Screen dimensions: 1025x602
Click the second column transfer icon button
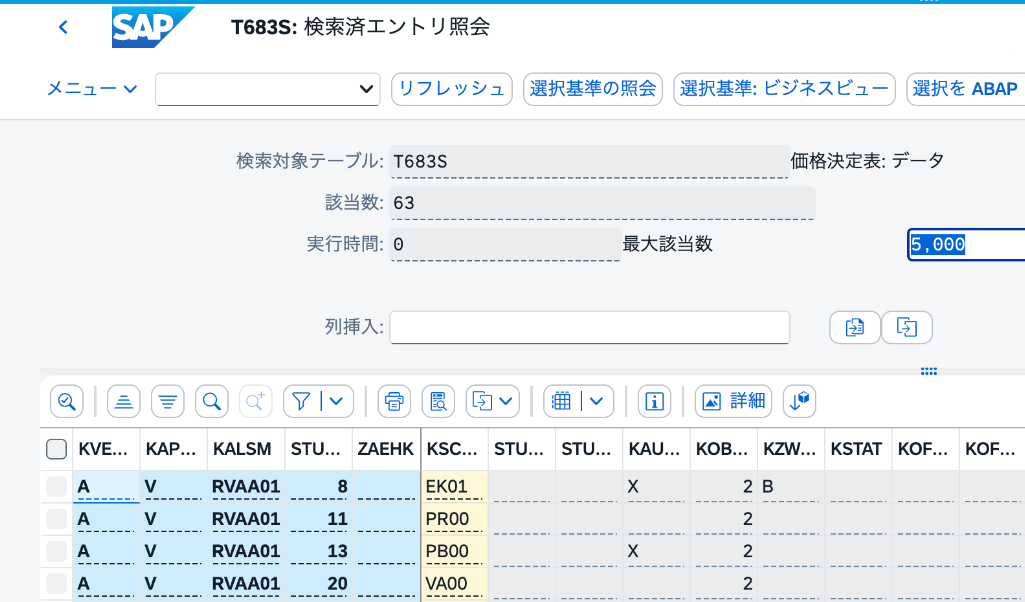[x=907, y=327]
